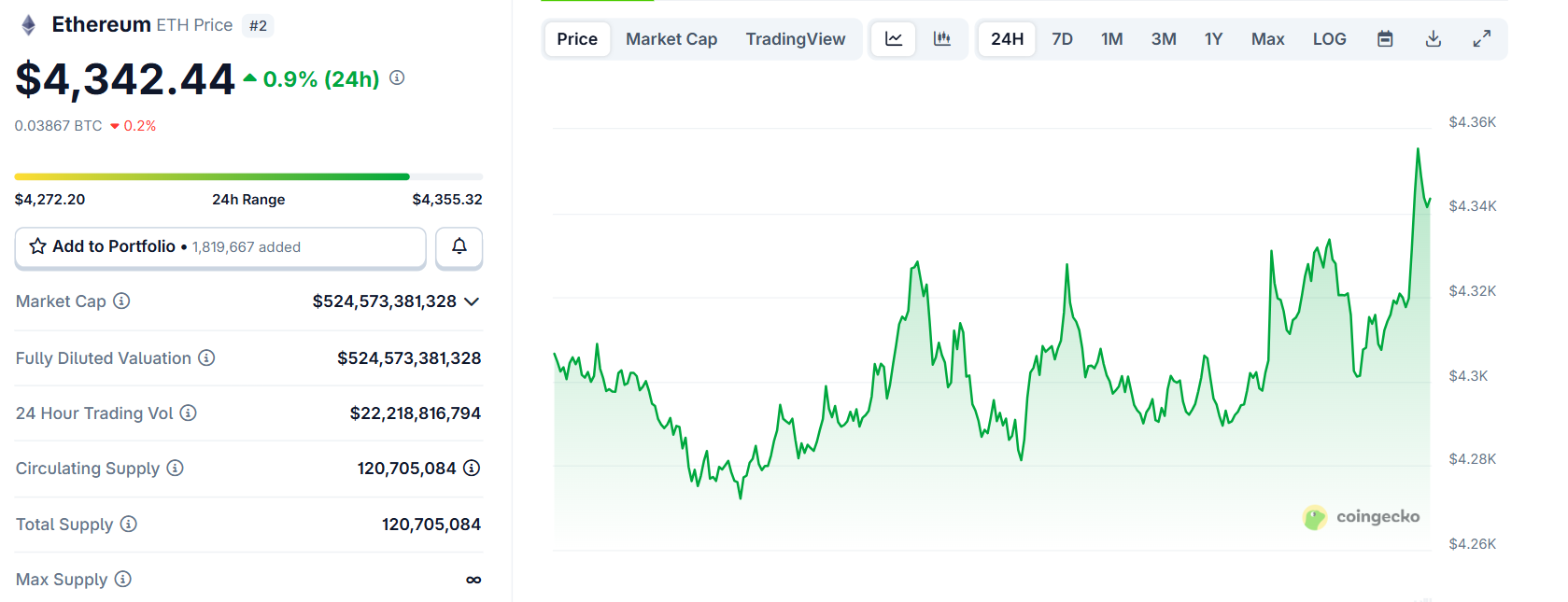Click the Add to Portfolio button
This screenshot has width=1568, height=602.
click(x=220, y=247)
